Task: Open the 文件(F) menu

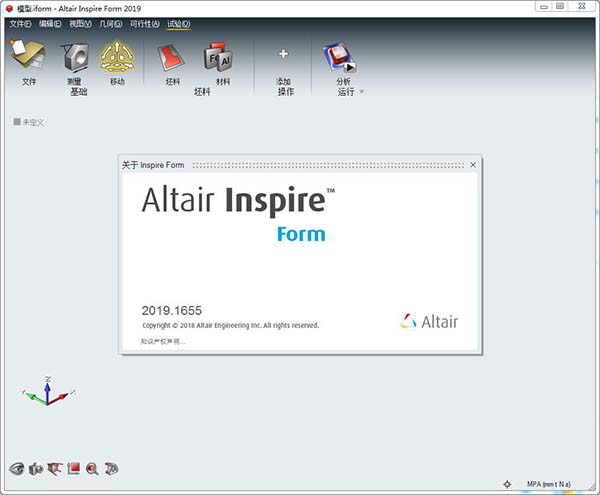Action: [20, 24]
